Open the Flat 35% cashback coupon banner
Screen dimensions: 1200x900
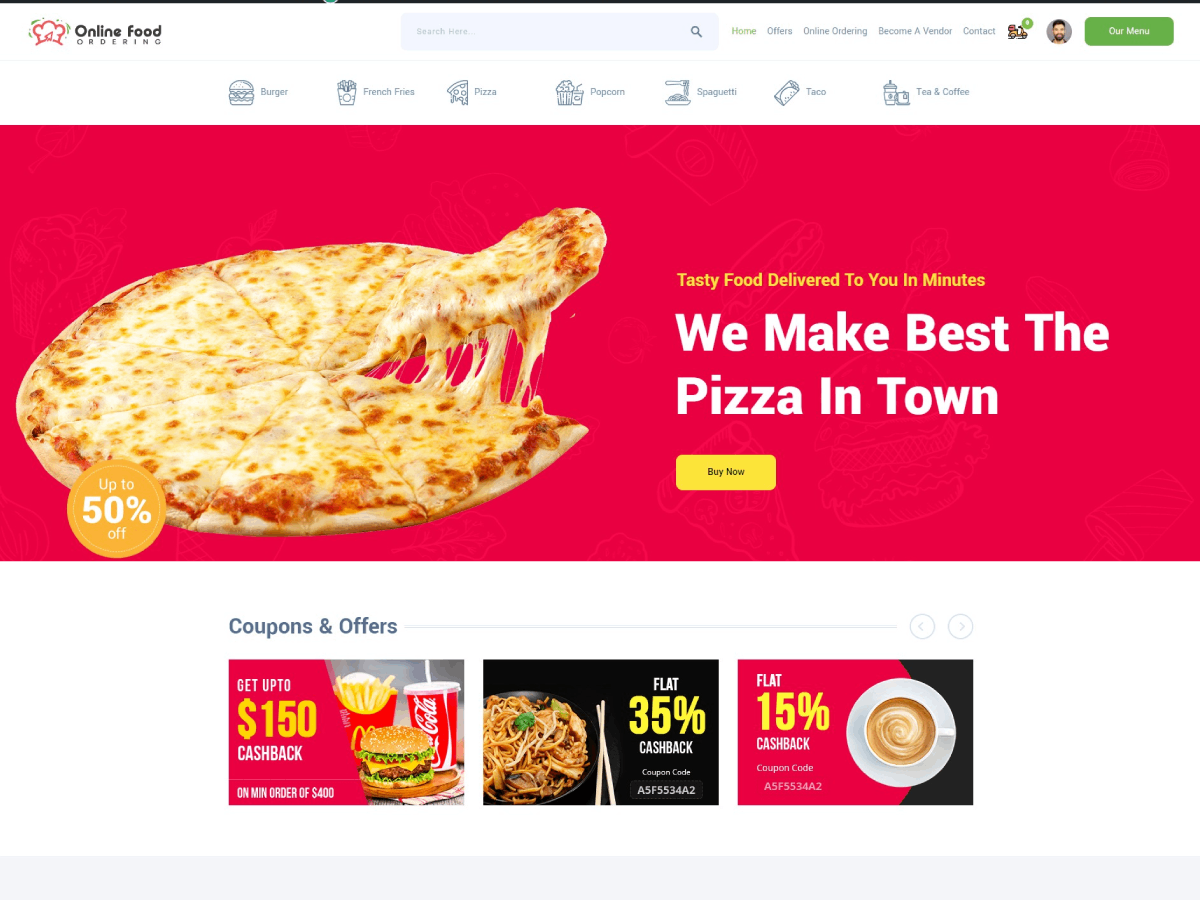(601, 732)
